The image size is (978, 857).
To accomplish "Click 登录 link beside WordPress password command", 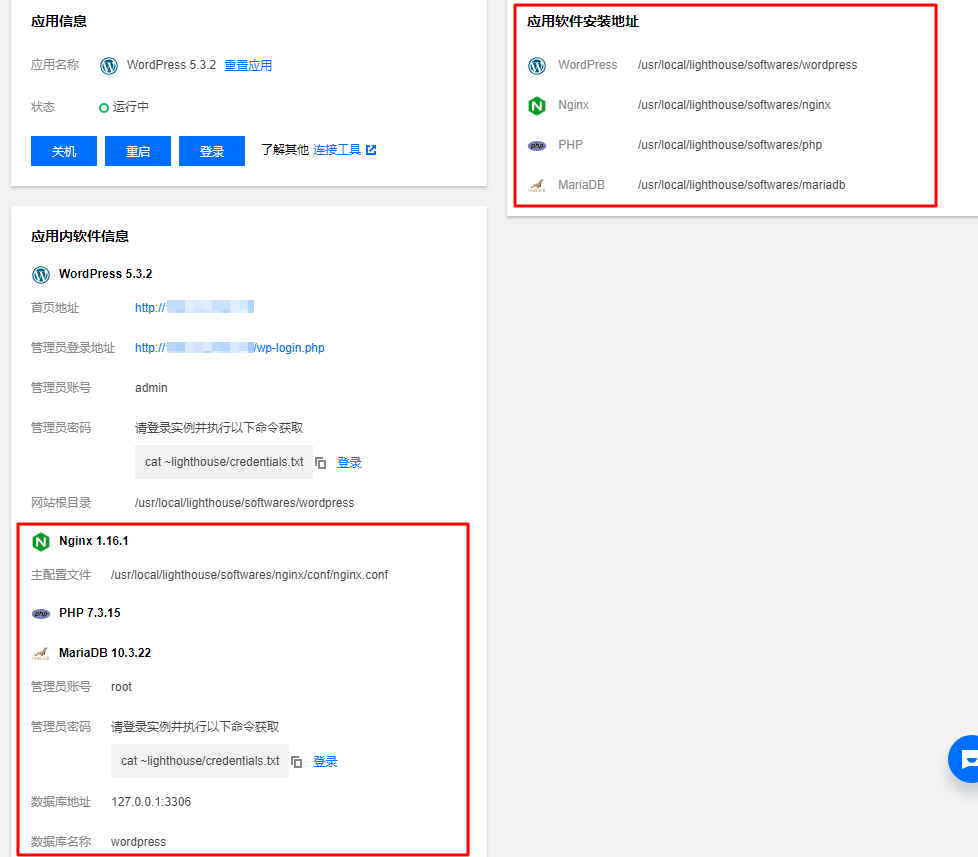I will click(349, 463).
